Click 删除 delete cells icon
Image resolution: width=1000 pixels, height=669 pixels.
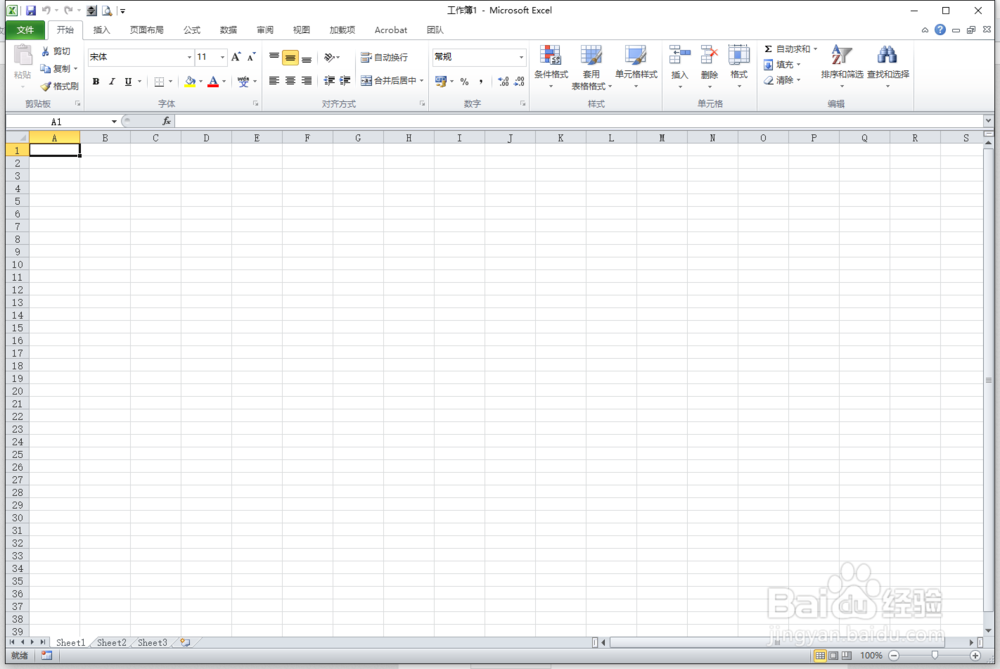709,66
